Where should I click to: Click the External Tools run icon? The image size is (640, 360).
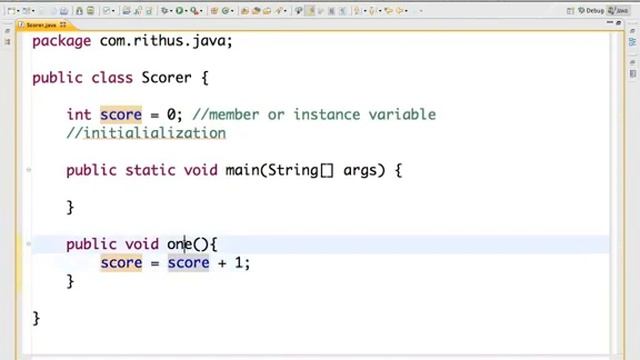coord(194,11)
